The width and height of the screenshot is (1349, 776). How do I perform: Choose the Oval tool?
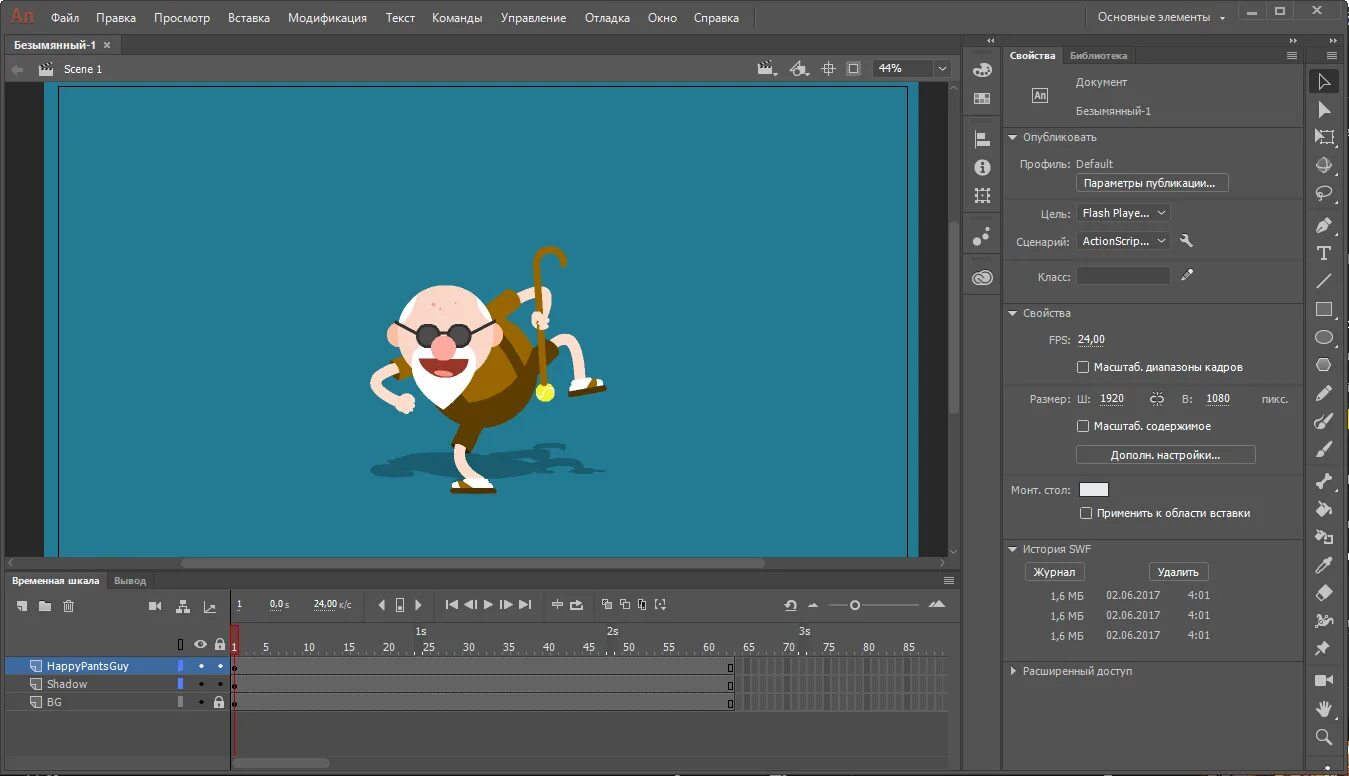coord(1323,337)
